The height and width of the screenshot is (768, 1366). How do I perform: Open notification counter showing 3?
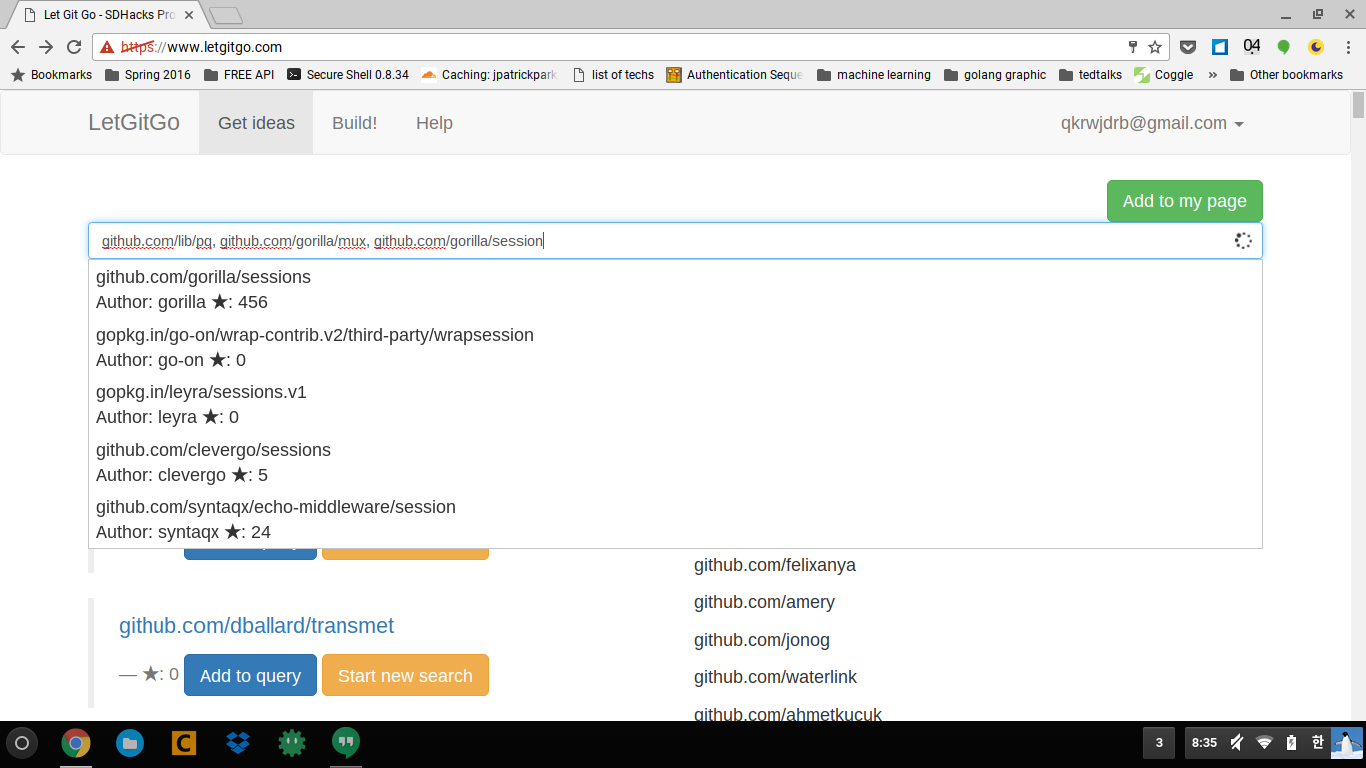[1159, 743]
